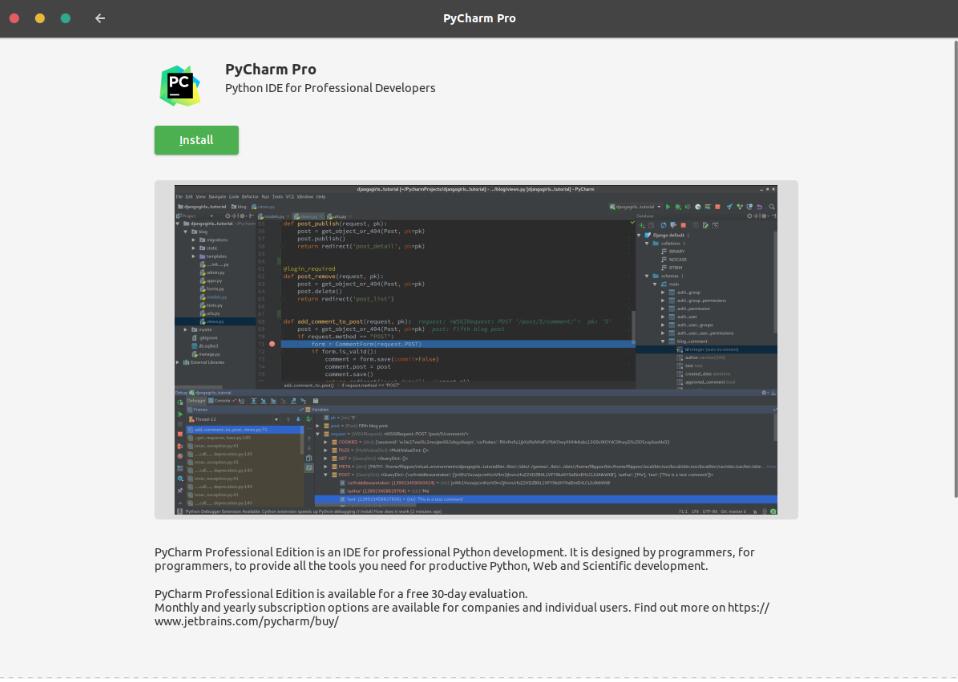Minimize the window with the yellow button
Image resolution: width=958 pixels, height=682 pixels.
coord(40,18)
